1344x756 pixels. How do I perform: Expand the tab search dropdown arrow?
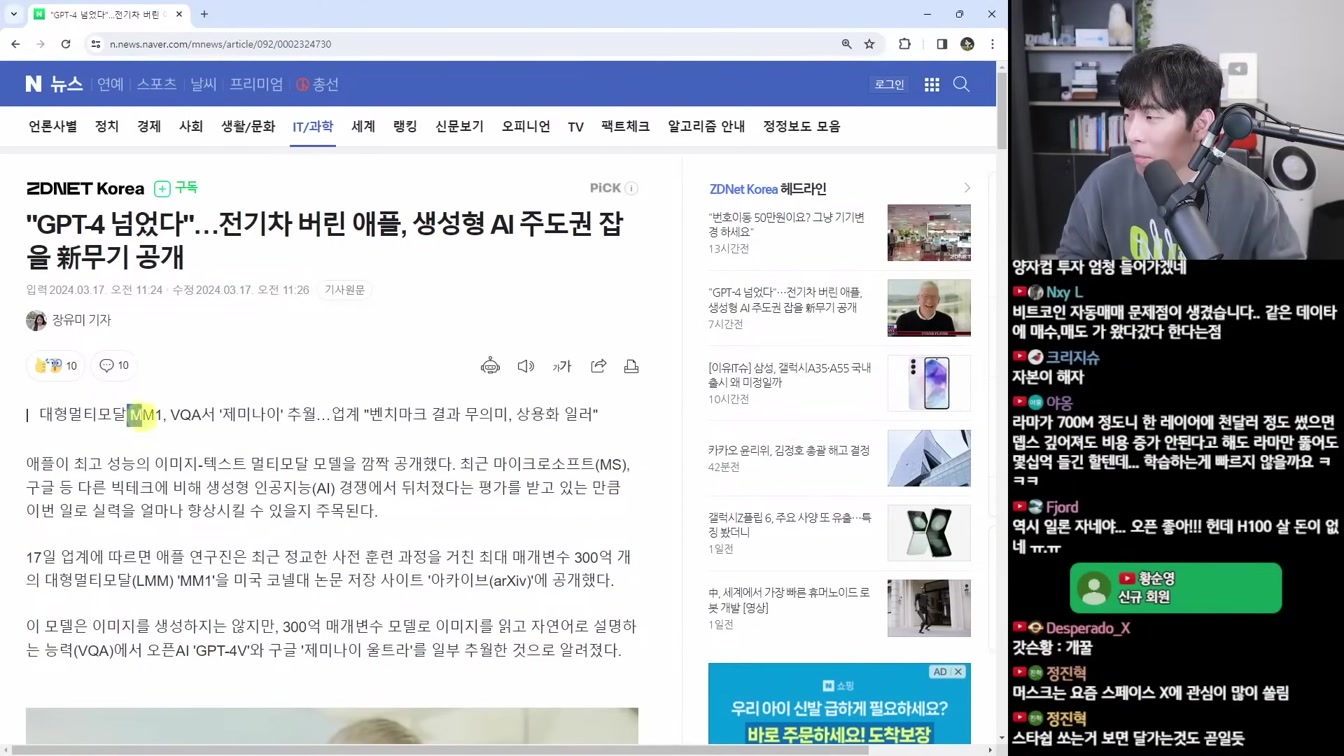(14, 14)
